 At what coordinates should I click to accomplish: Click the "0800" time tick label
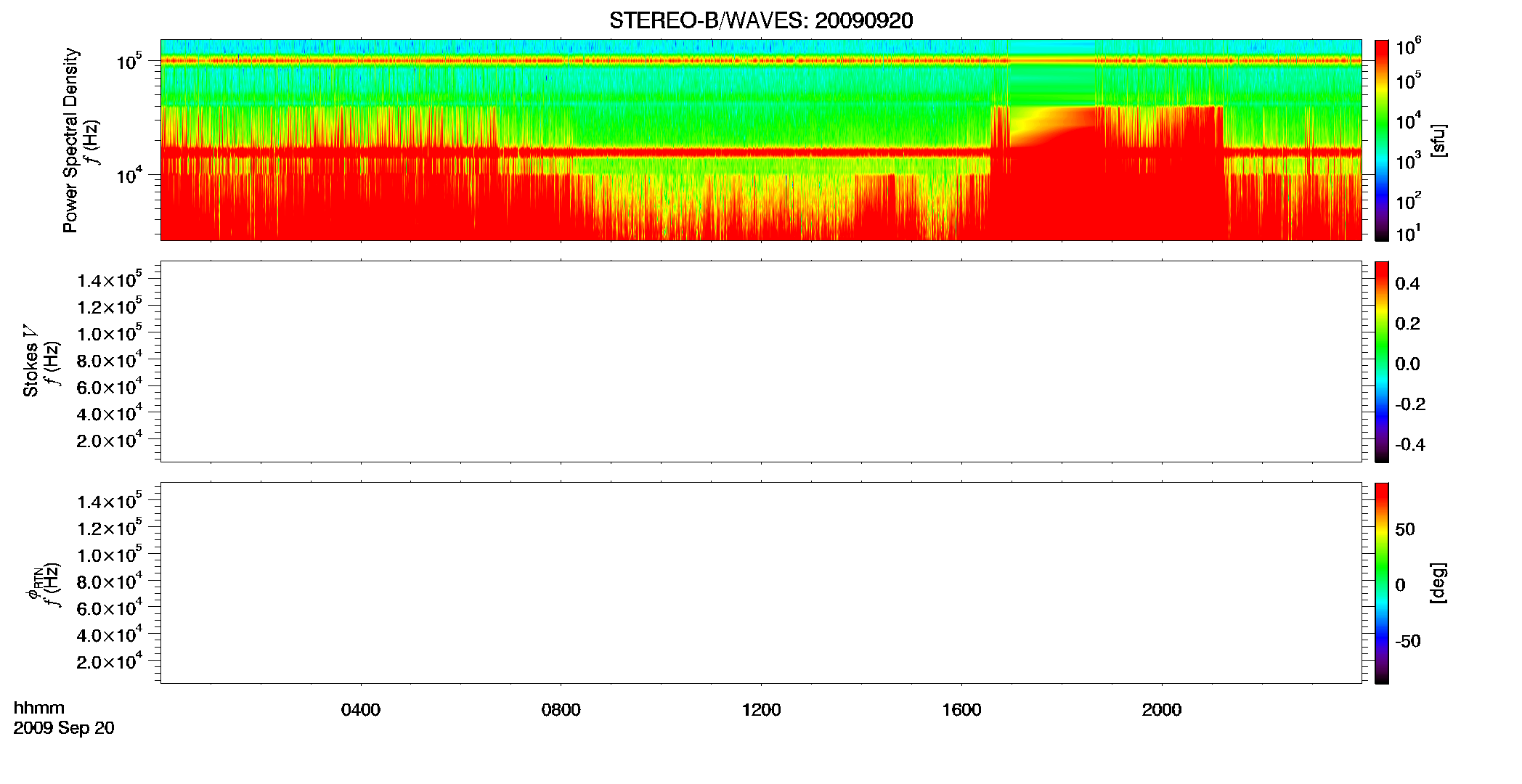point(561,710)
